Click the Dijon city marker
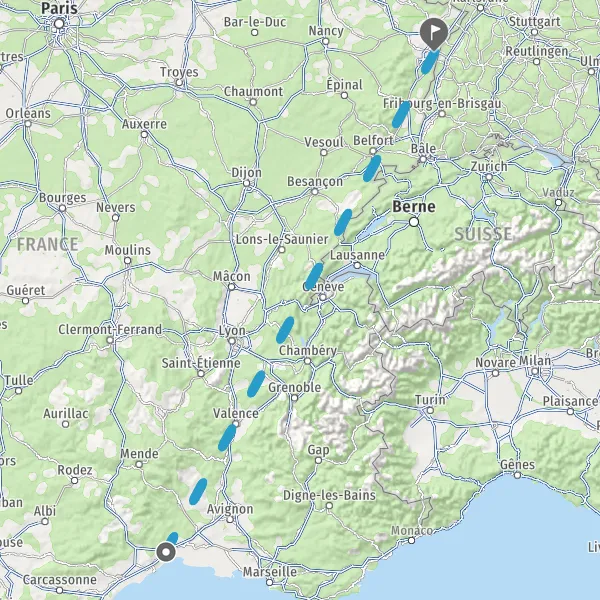The height and width of the screenshot is (600, 600). pyautogui.click(x=247, y=183)
